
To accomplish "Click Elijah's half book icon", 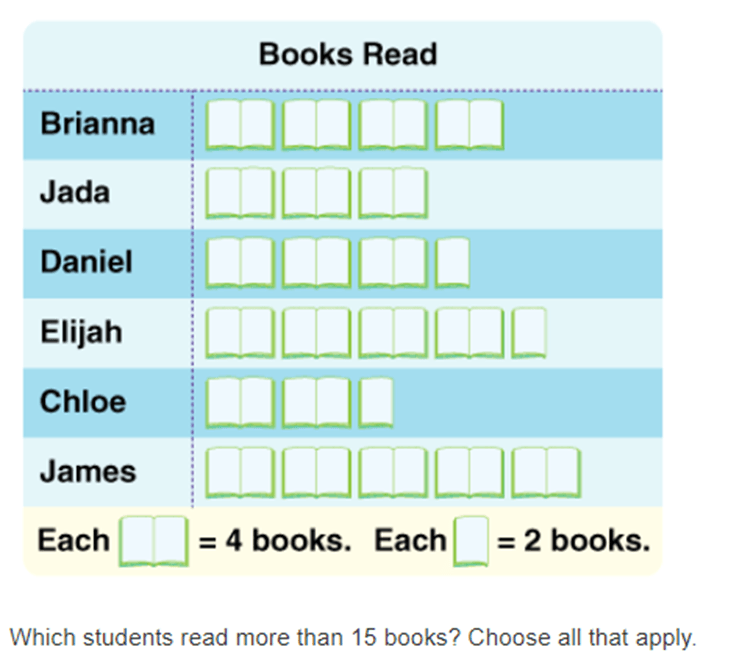I will (529, 332).
